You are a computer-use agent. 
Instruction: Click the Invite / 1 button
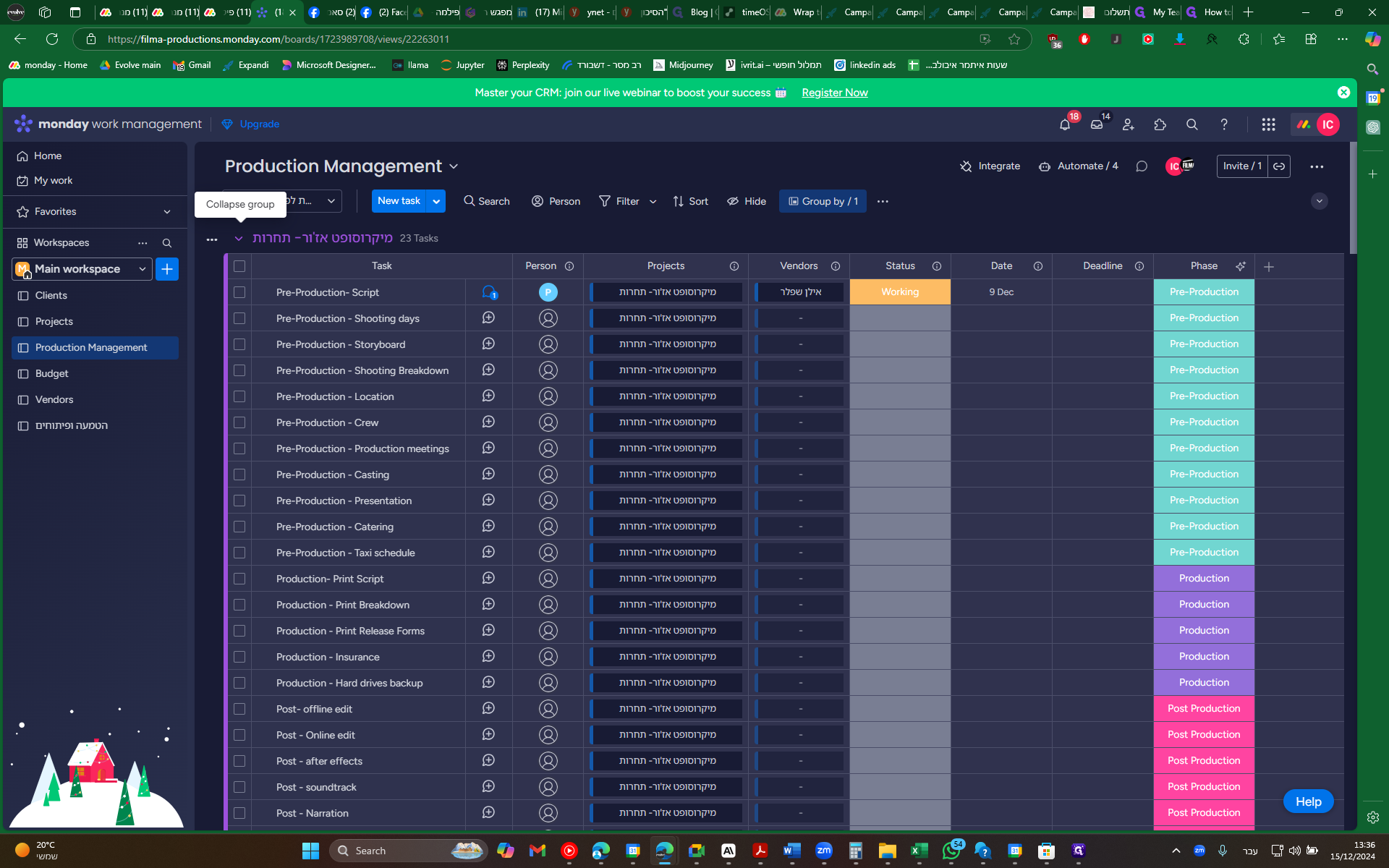pos(1242,166)
